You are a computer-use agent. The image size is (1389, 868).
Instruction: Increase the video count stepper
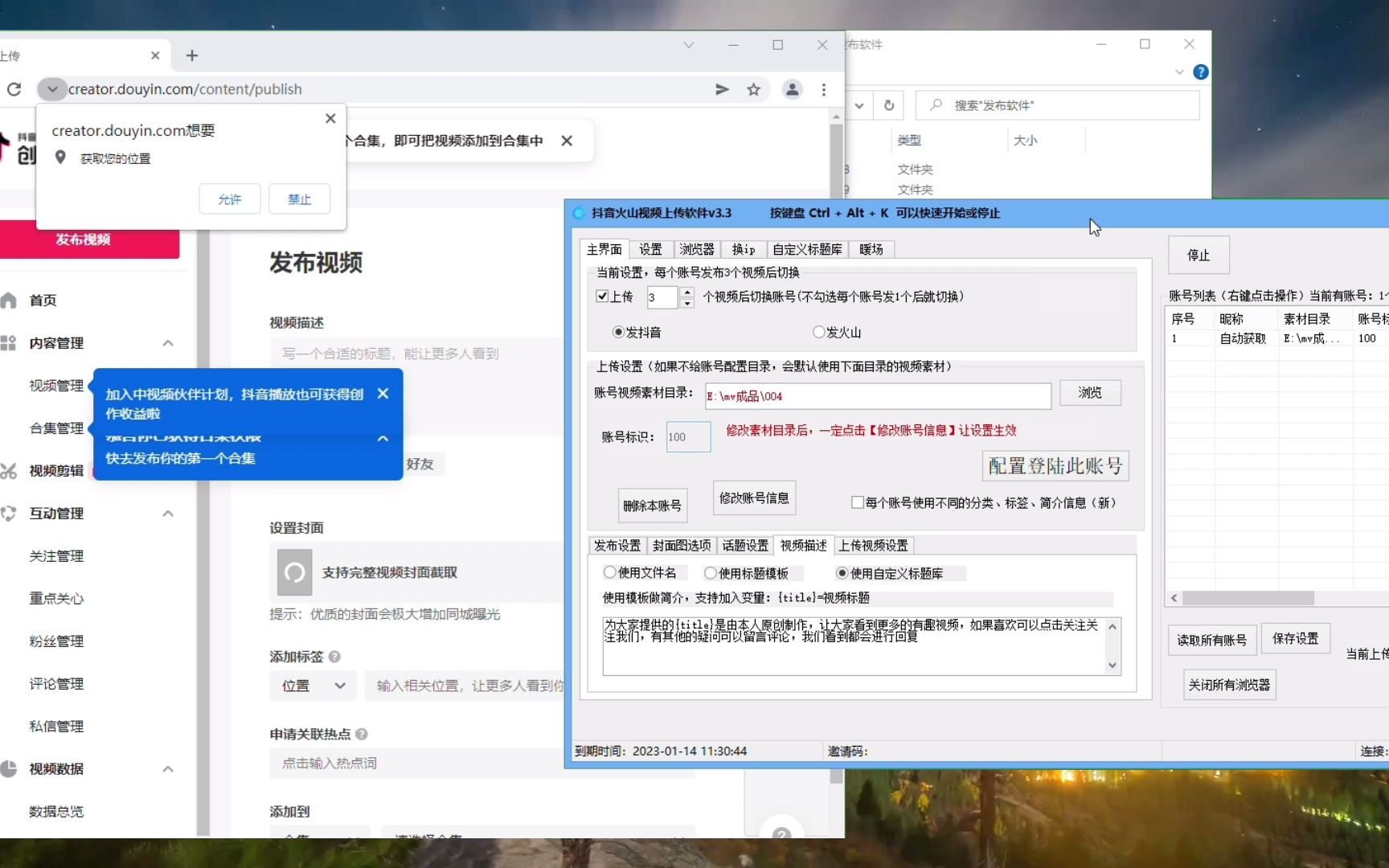pos(686,292)
